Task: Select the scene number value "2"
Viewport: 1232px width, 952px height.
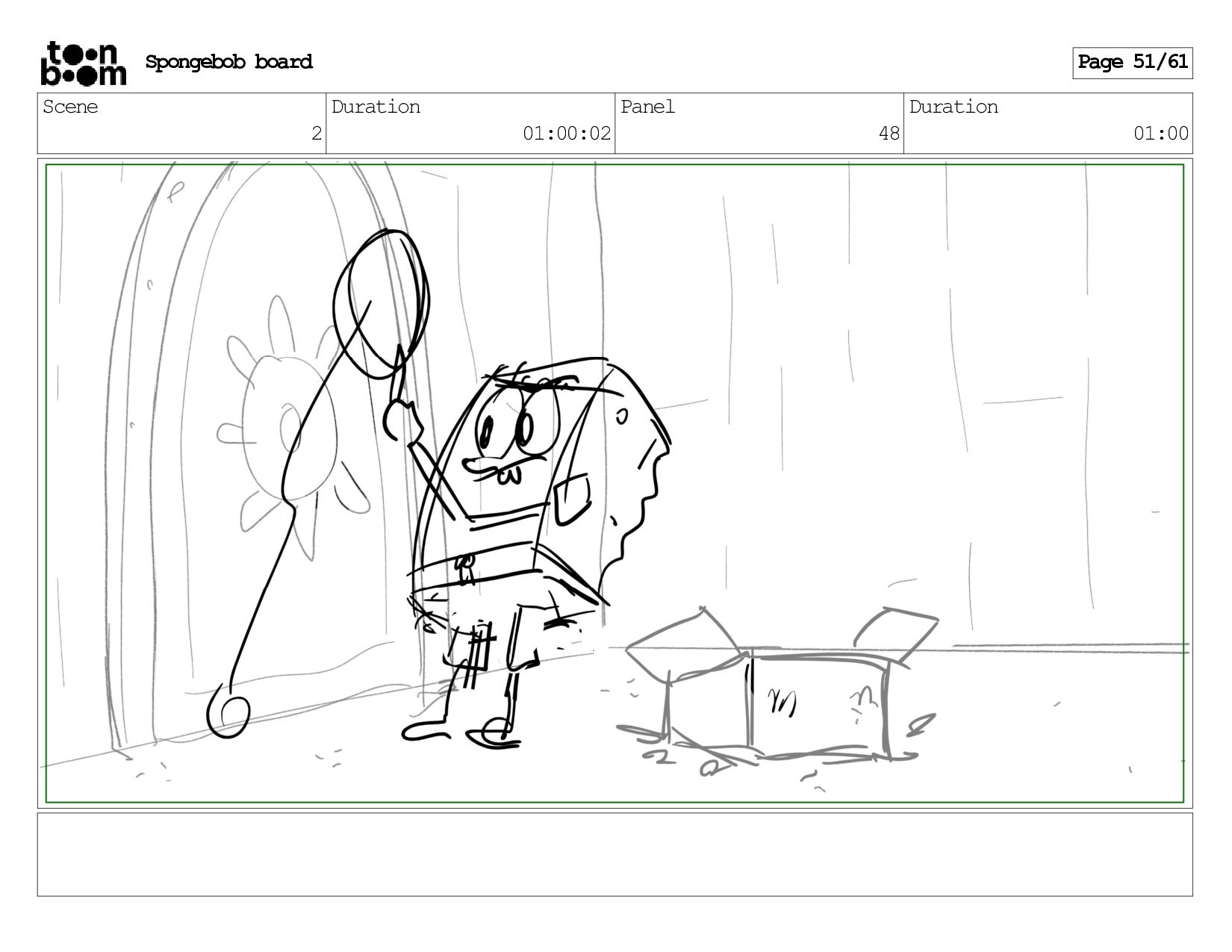Action: (317, 134)
